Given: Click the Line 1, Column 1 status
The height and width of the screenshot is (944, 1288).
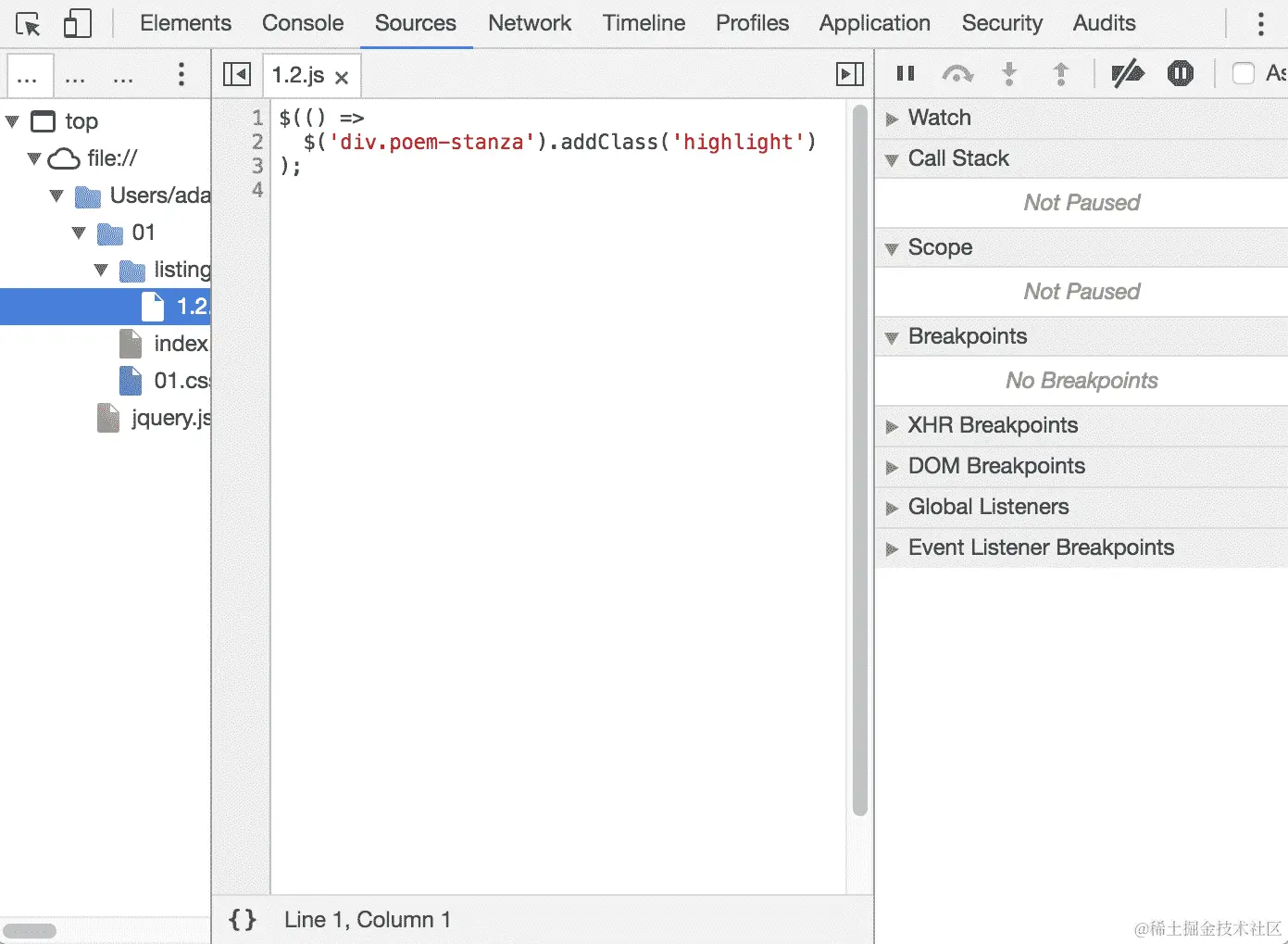Looking at the screenshot, I should (x=368, y=919).
